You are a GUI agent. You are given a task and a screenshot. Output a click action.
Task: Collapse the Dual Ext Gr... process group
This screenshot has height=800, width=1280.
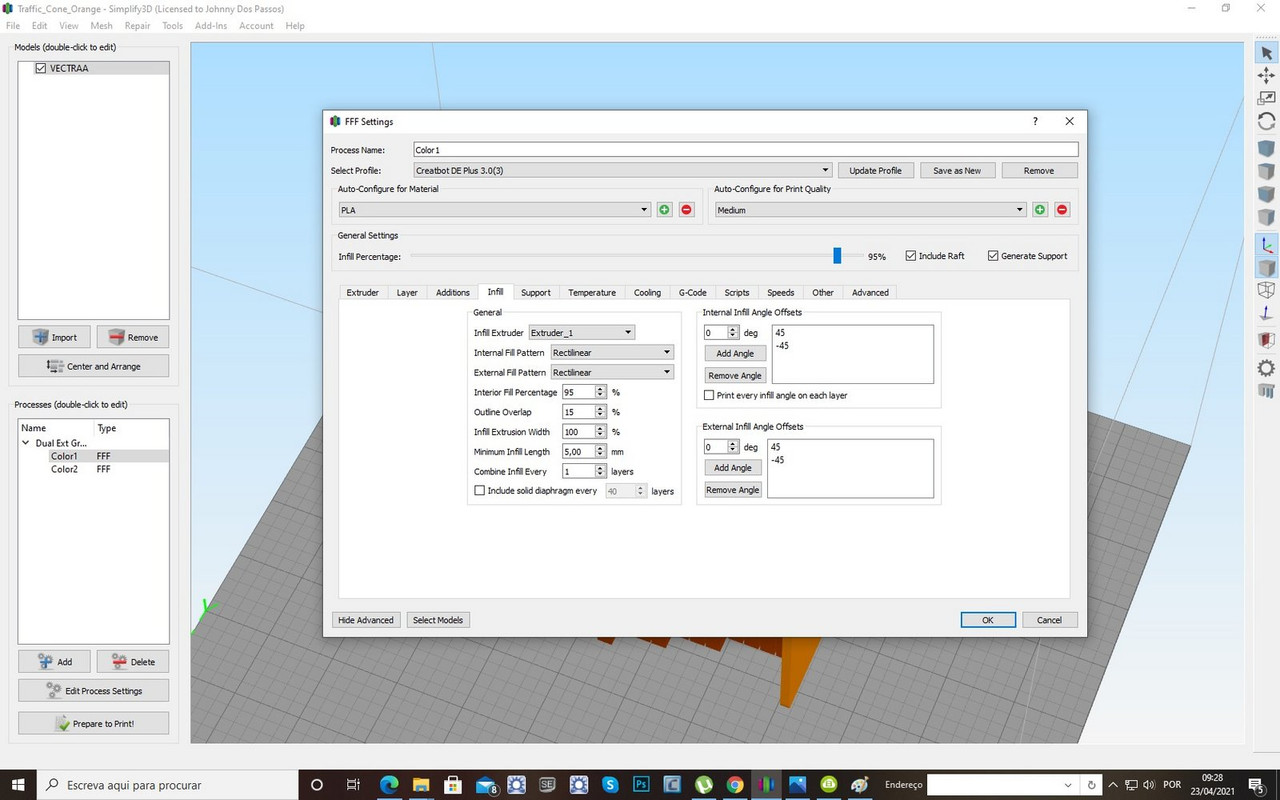pos(26,442)
